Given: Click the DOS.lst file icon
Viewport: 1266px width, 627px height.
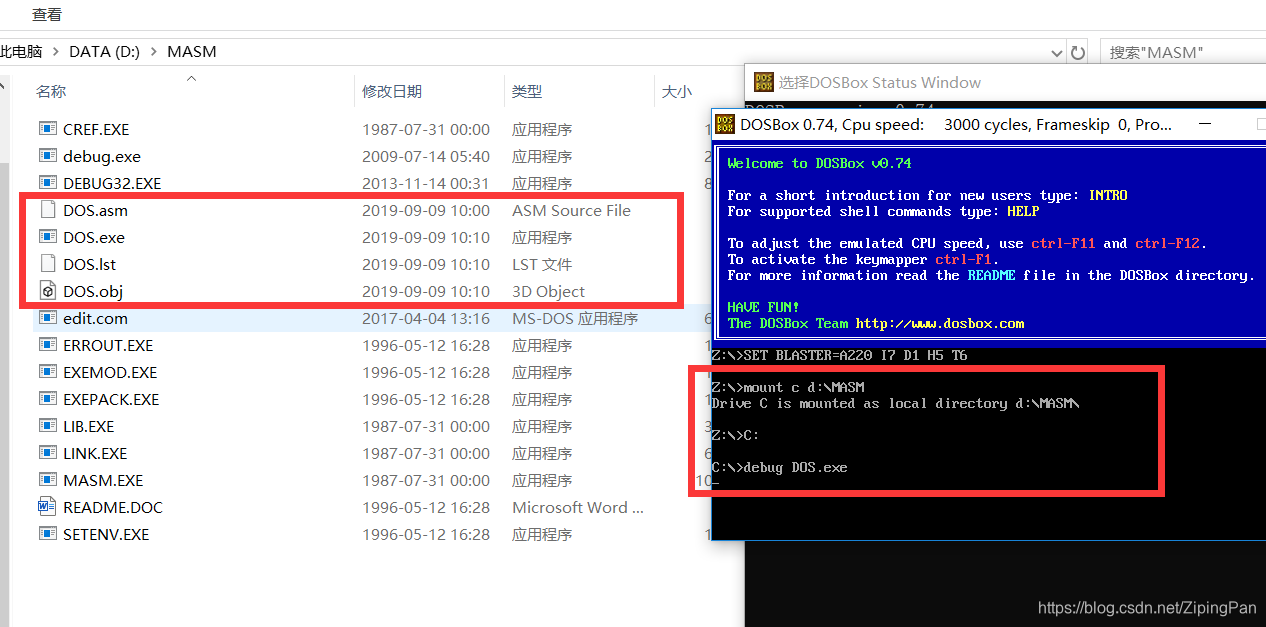Looking at the screenshot, I should (47, 264).
